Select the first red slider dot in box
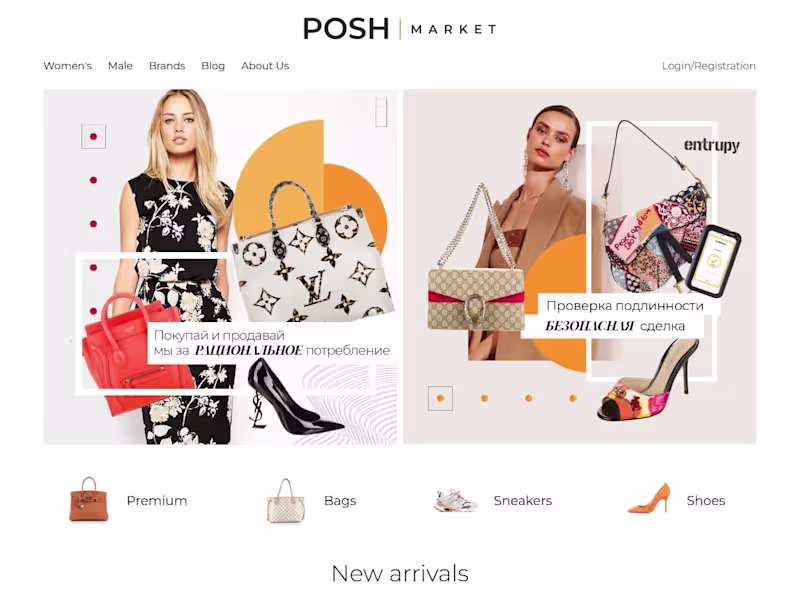Image resolution: width=800 pixels, height=600 pixels. click(x=93, y=137)
